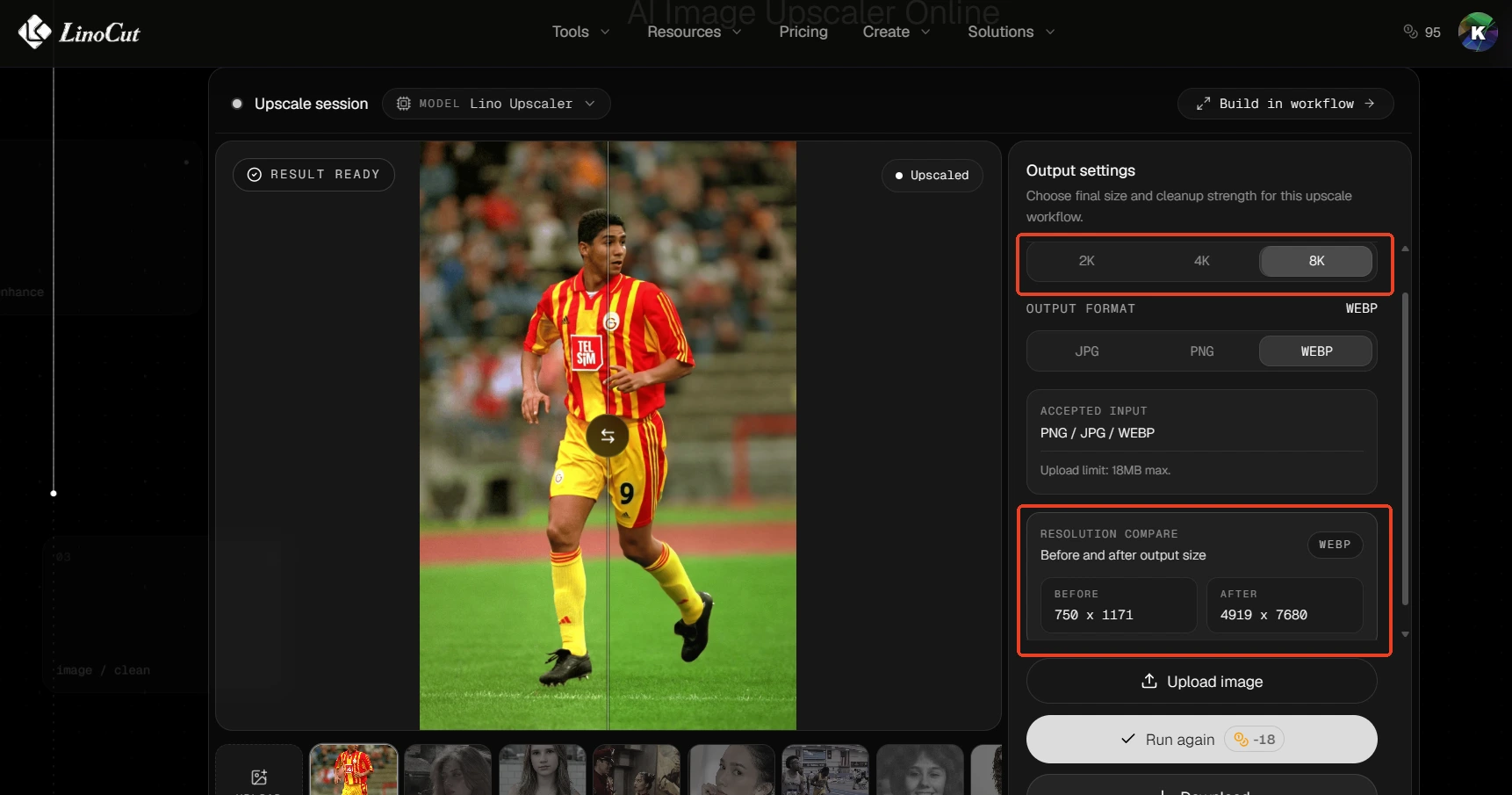Click the after size '4919 x 7680'
This screenshot has width=1512, height=795.
pyautogui.click(x=1264, y=615)
